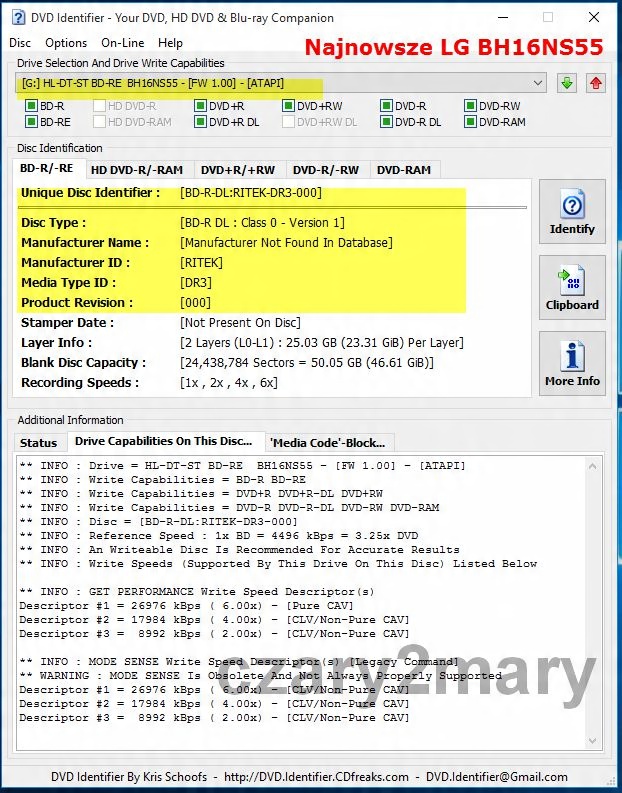This screenshot has height=793, width=622.
Task: Click the Layer Info value
Action: tap(322, 342)
